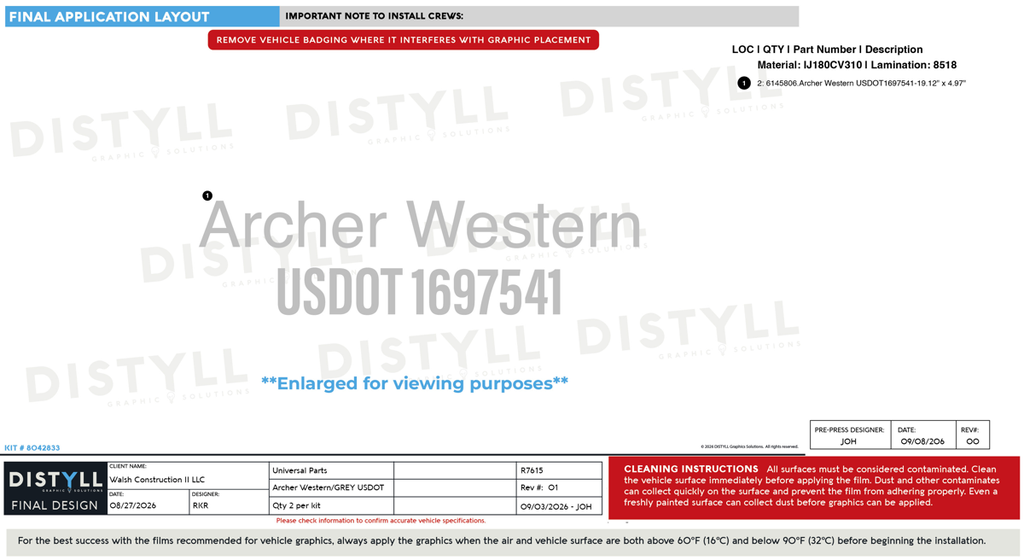1024x560 pixels.
Task: Click the 'KIT # 8042833' label
Action: pos(32,448)
